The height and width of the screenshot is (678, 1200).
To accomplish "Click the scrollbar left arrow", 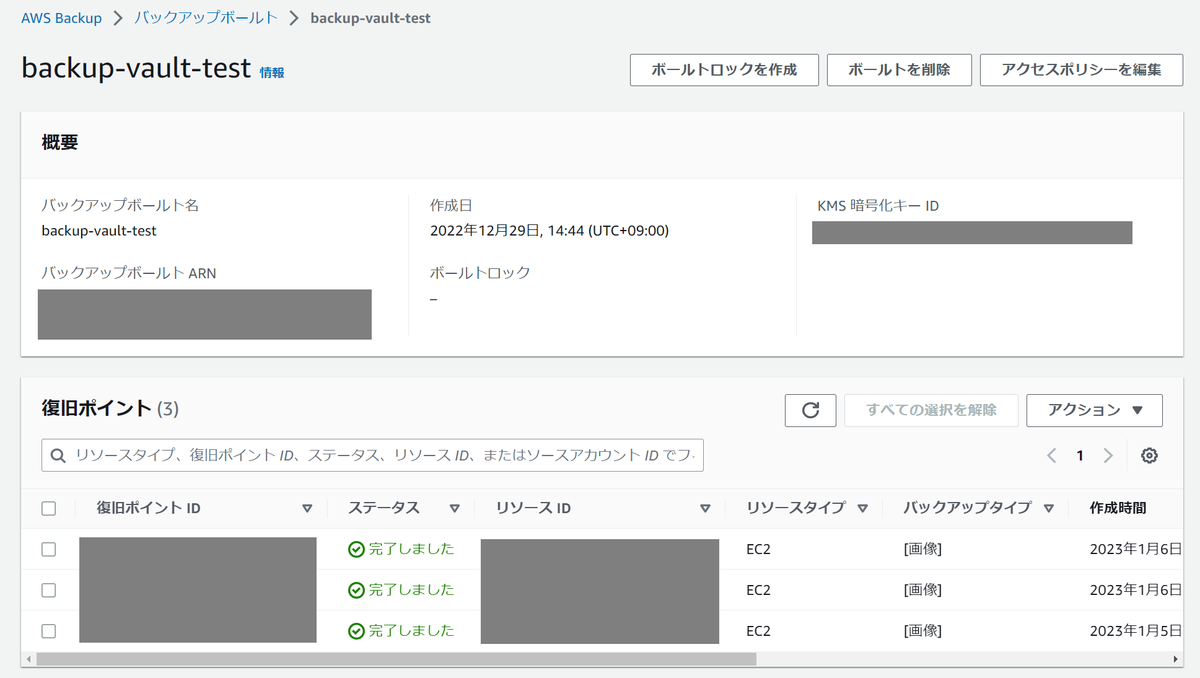I will click(x=28, y=660).
